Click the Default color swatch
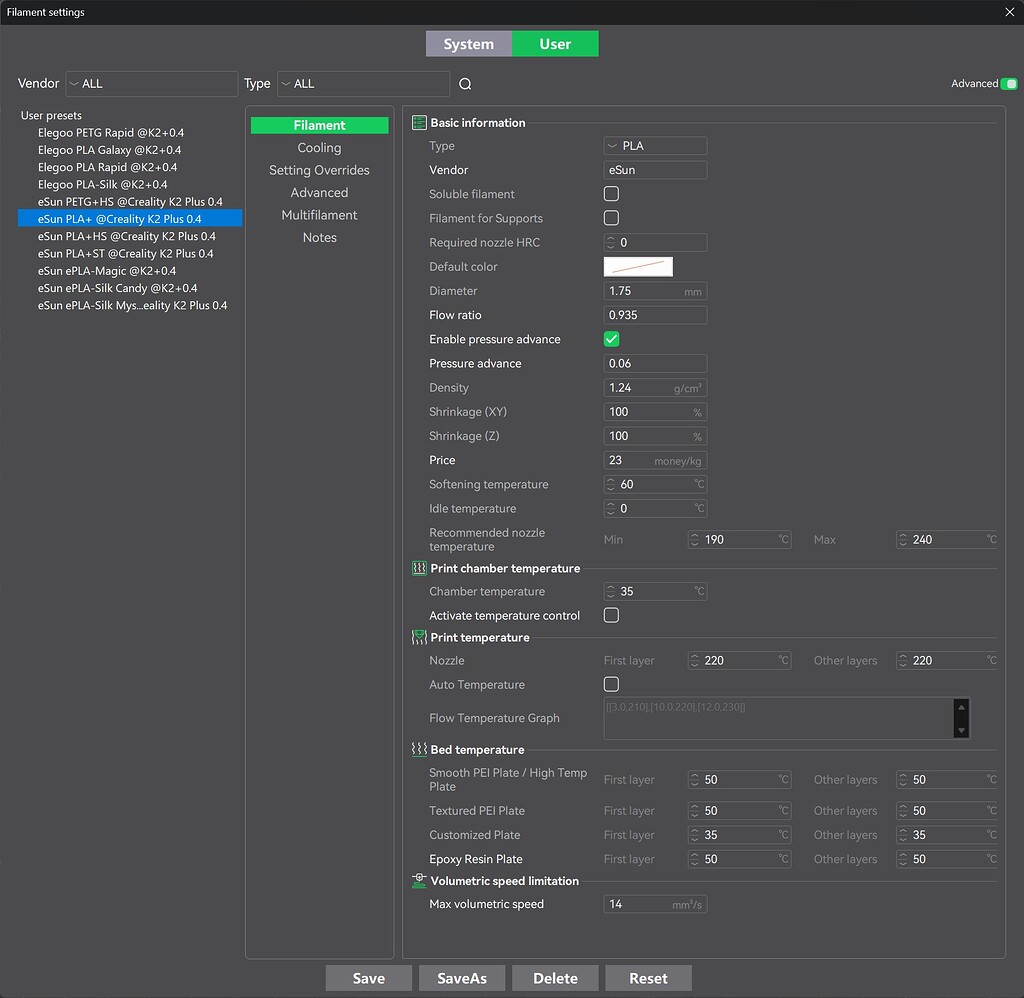Screen dimensions: 1024x998 (638, 267)
